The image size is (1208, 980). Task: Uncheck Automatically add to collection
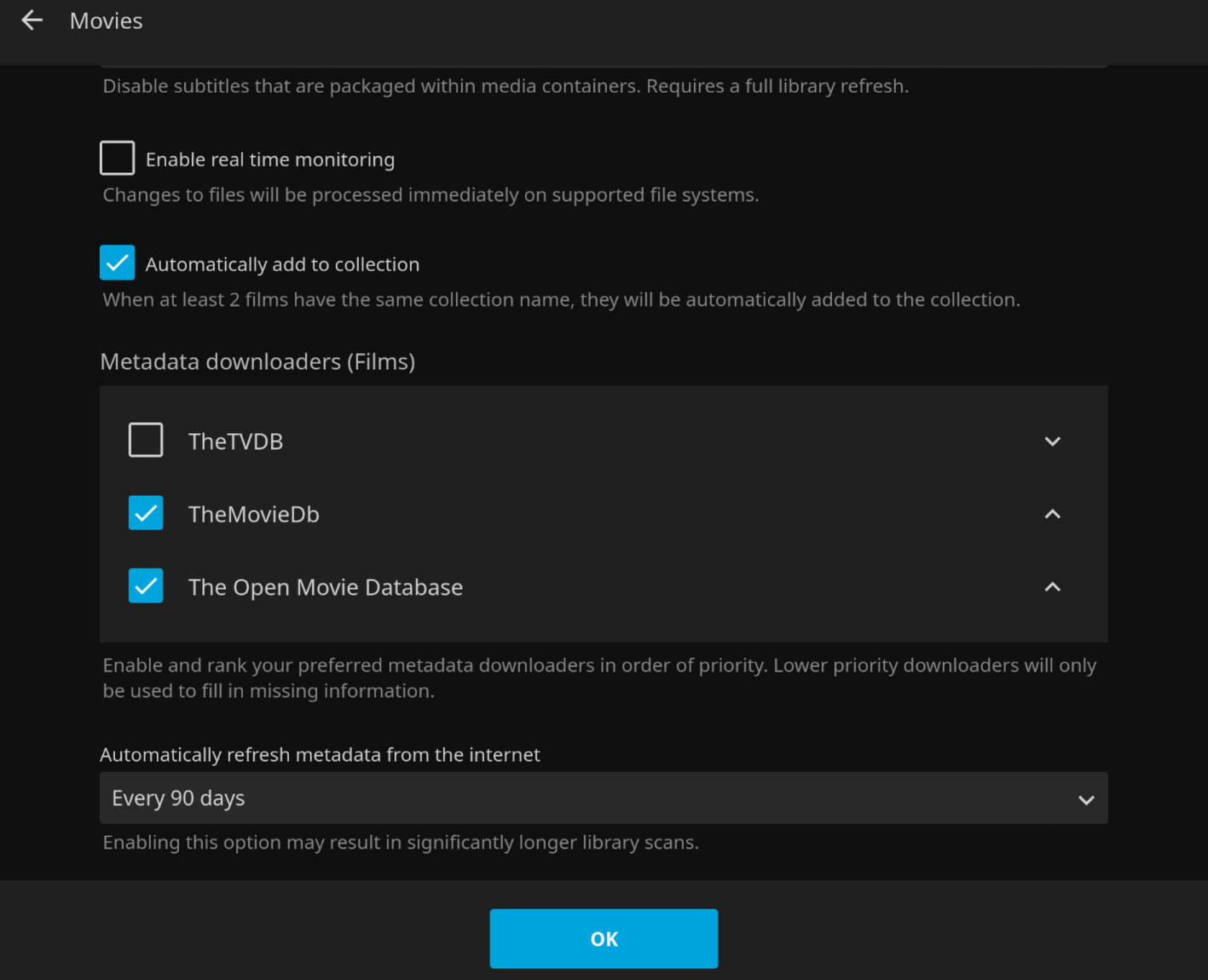pos(118,263)
